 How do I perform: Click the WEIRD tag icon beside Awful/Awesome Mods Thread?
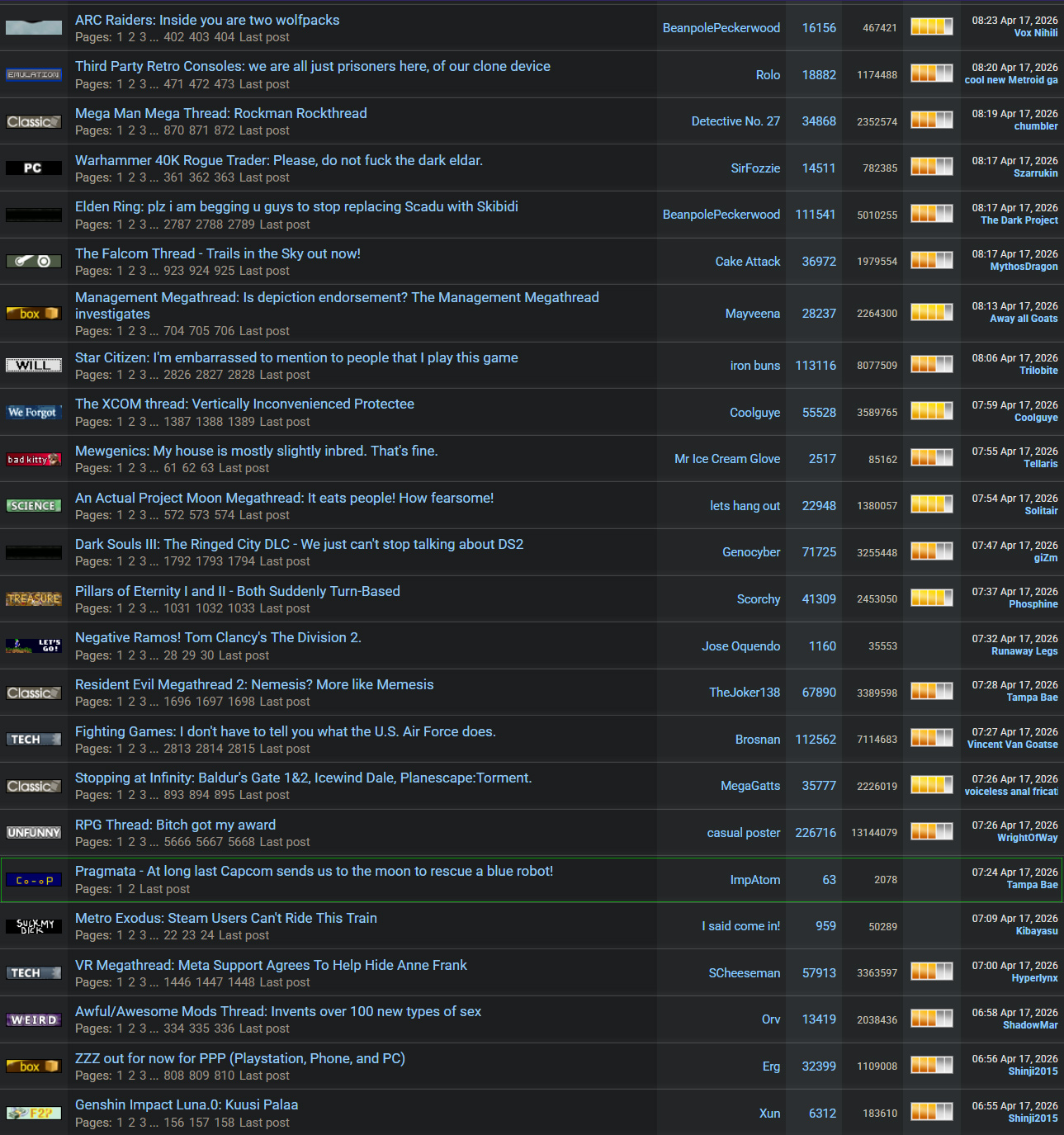click(34, 1020)
